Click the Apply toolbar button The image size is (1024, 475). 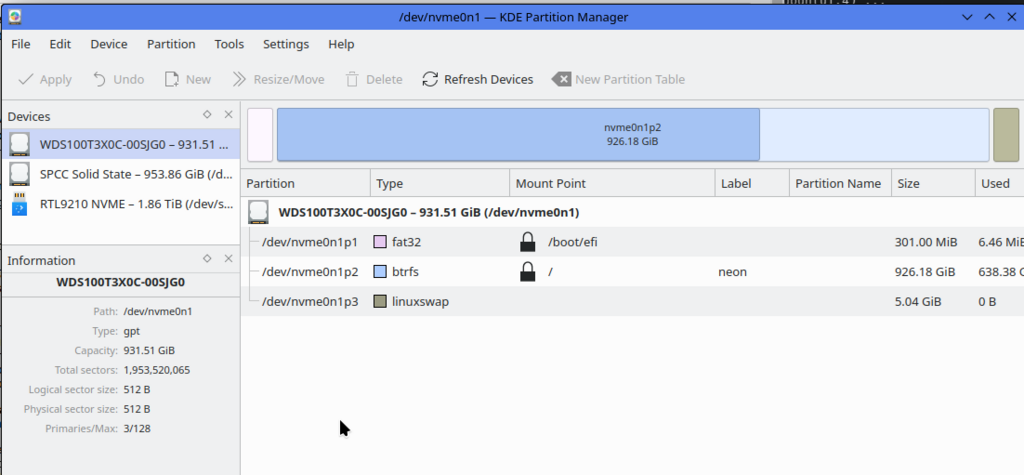(45, 80)
